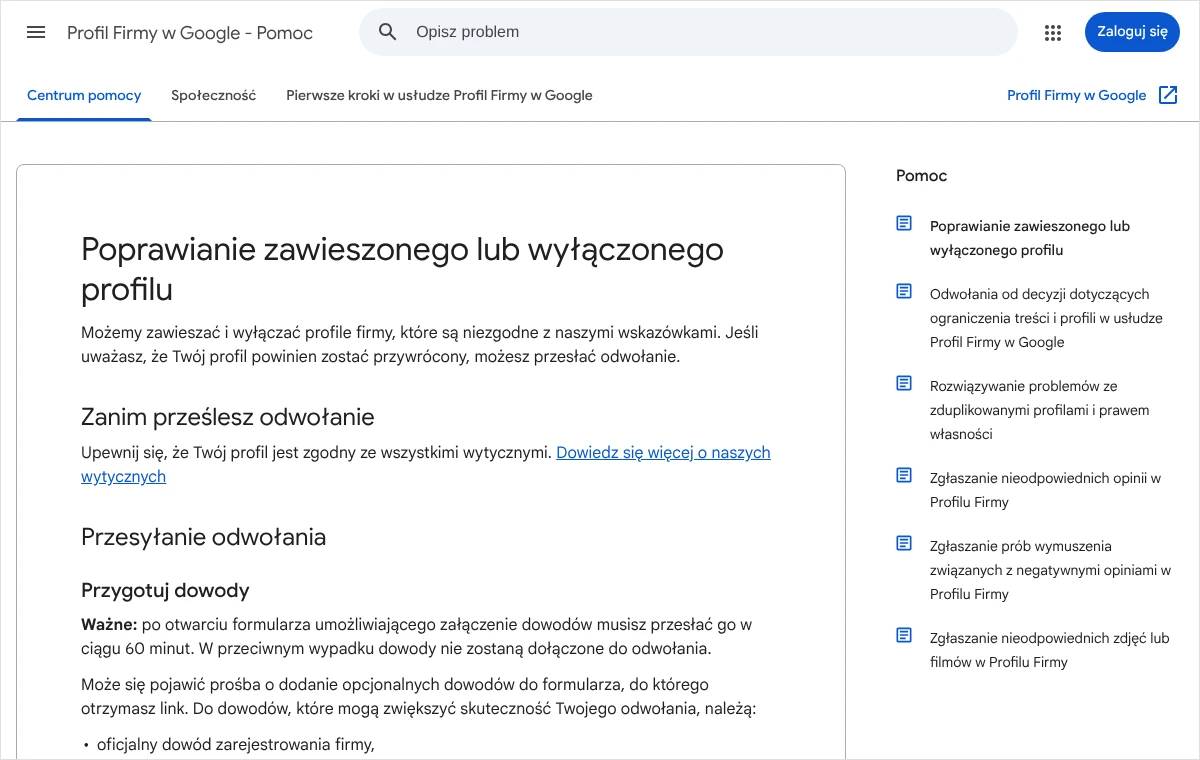Open Zgłaszanie nieodpowiednich opinii w Profilu Firmy
Screen dimensions: 1200x760
click(1045, 490)
